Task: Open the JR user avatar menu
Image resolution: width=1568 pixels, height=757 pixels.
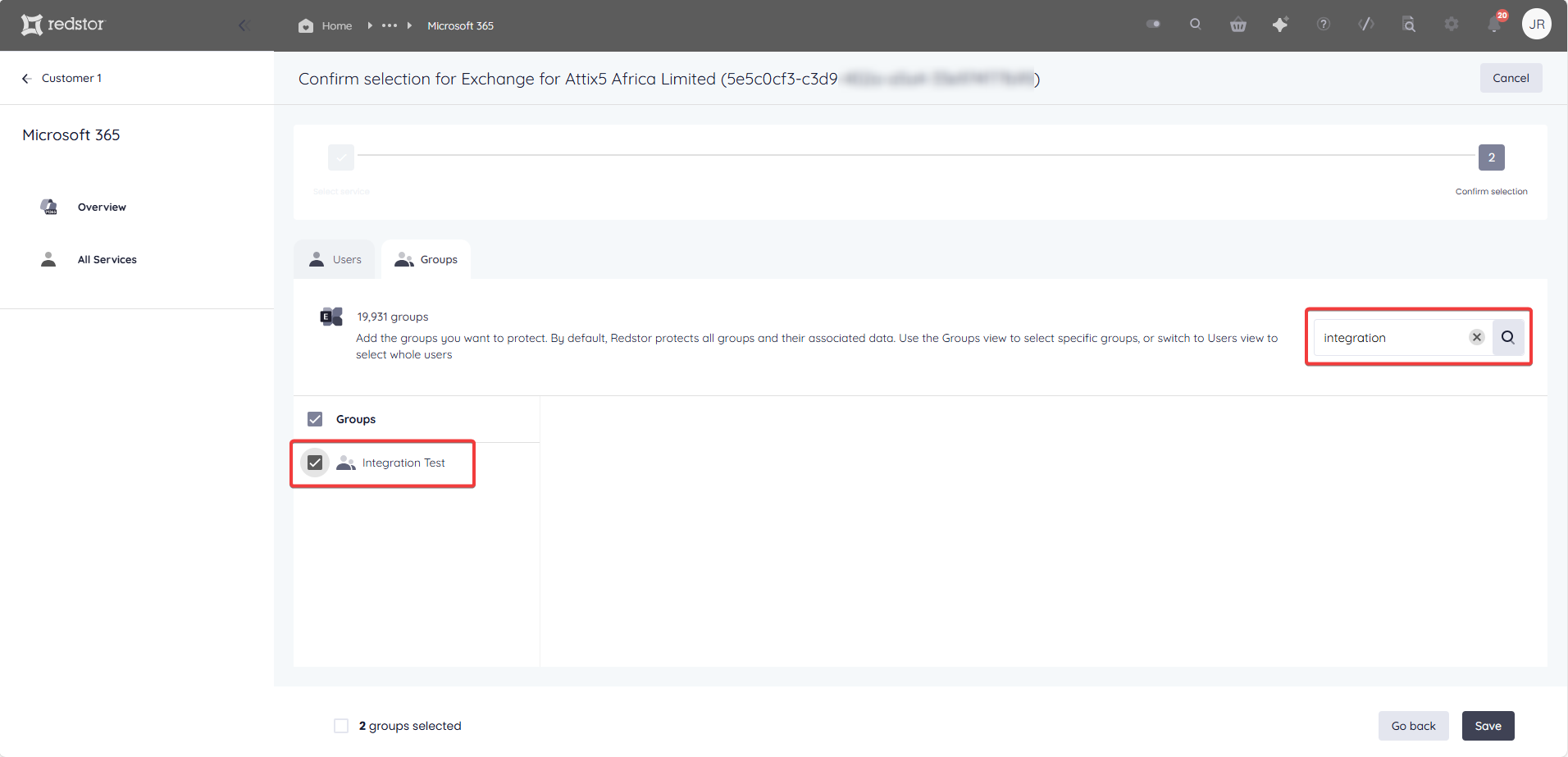Action: tap(1537, 25)
